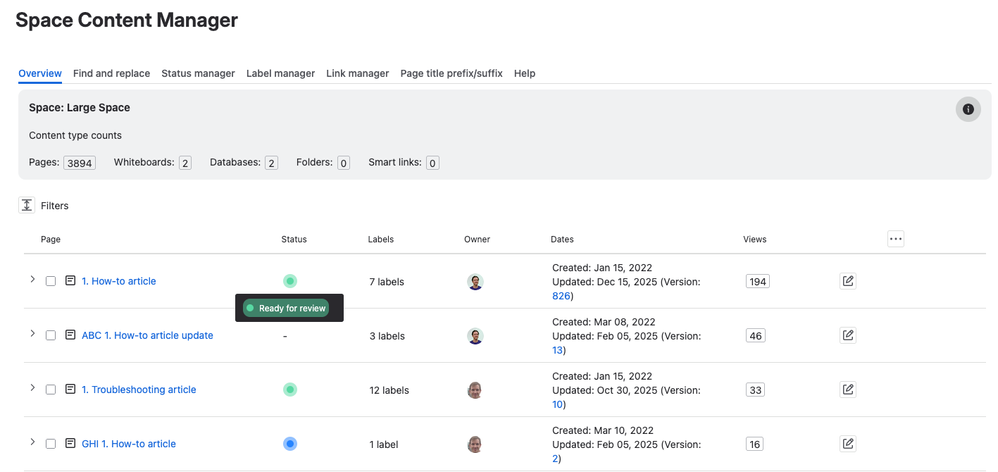The height and width of the screenshot is (472, 998).
Task: Switch to Find and replace tab
Action: [x=111, y=73]
